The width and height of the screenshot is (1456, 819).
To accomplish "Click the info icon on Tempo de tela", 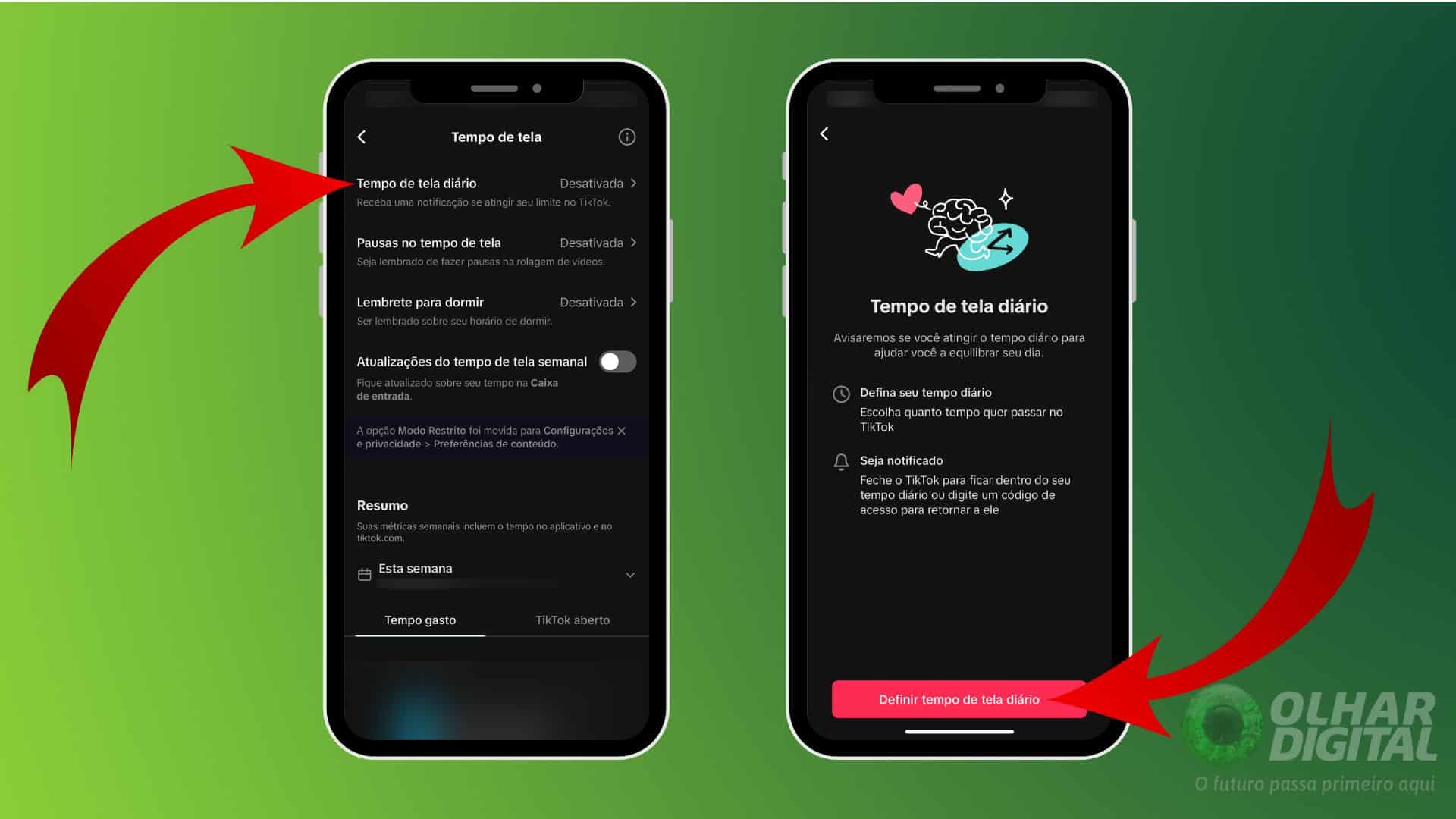I will tap(627, 137).
